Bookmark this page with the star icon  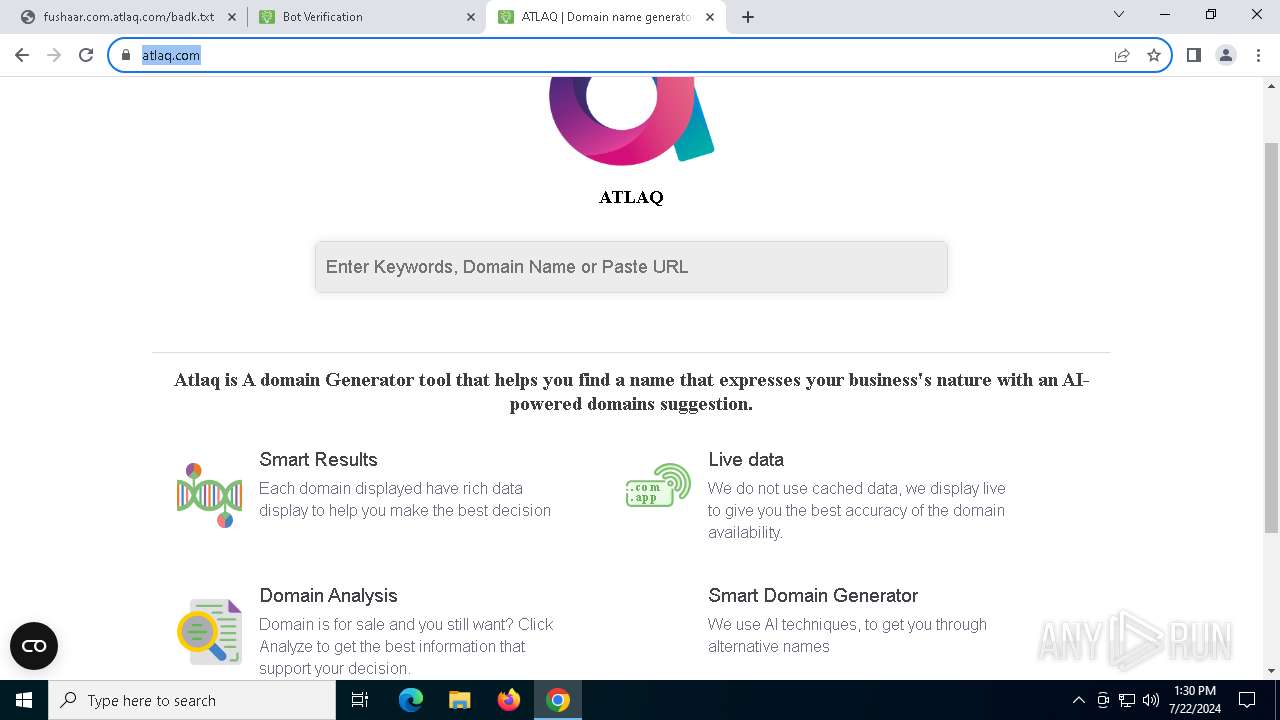(1154, 55)
